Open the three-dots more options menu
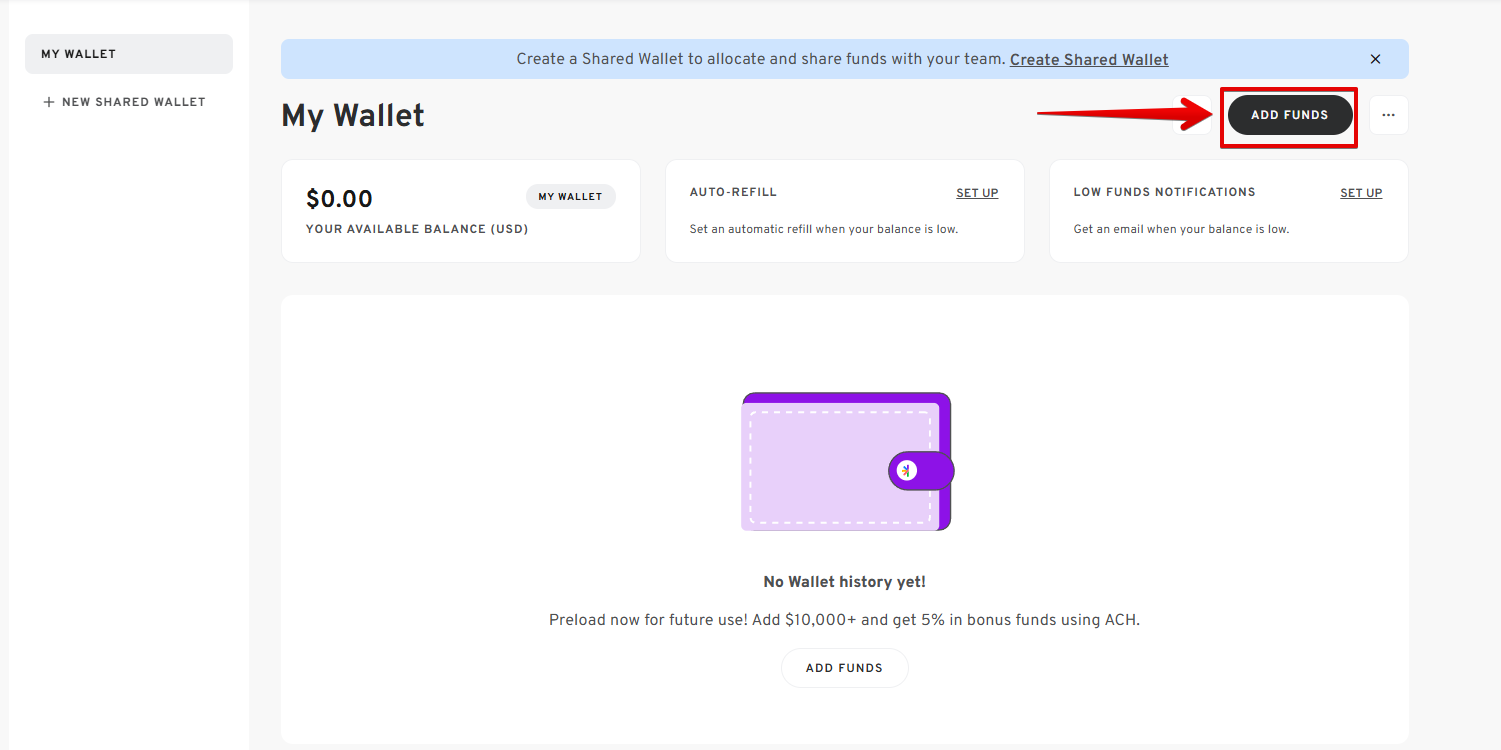The height and width of the screenshot is (750, 1501). click(1388, 115)
